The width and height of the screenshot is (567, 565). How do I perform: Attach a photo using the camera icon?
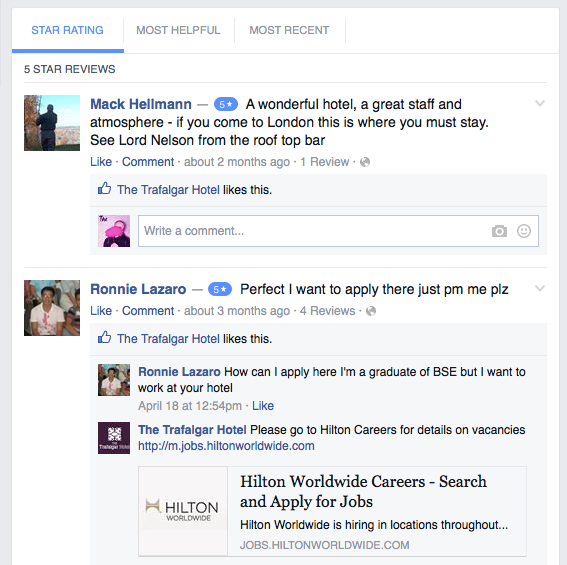[x=499, y=231]
